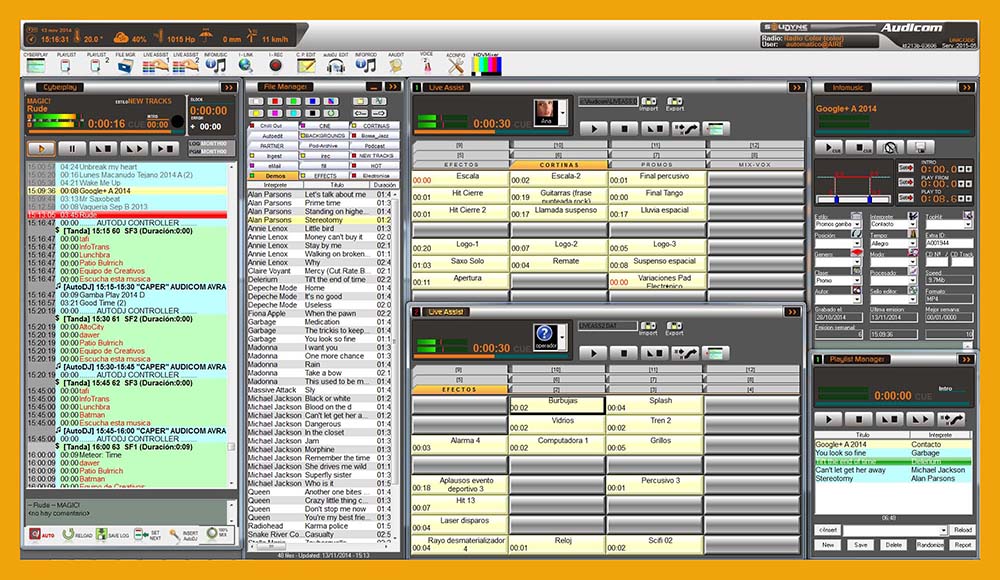Screen dimensions: 1000x580
Task: Toggle the yellow color filter in File Manager
Action: click(256, 113)
